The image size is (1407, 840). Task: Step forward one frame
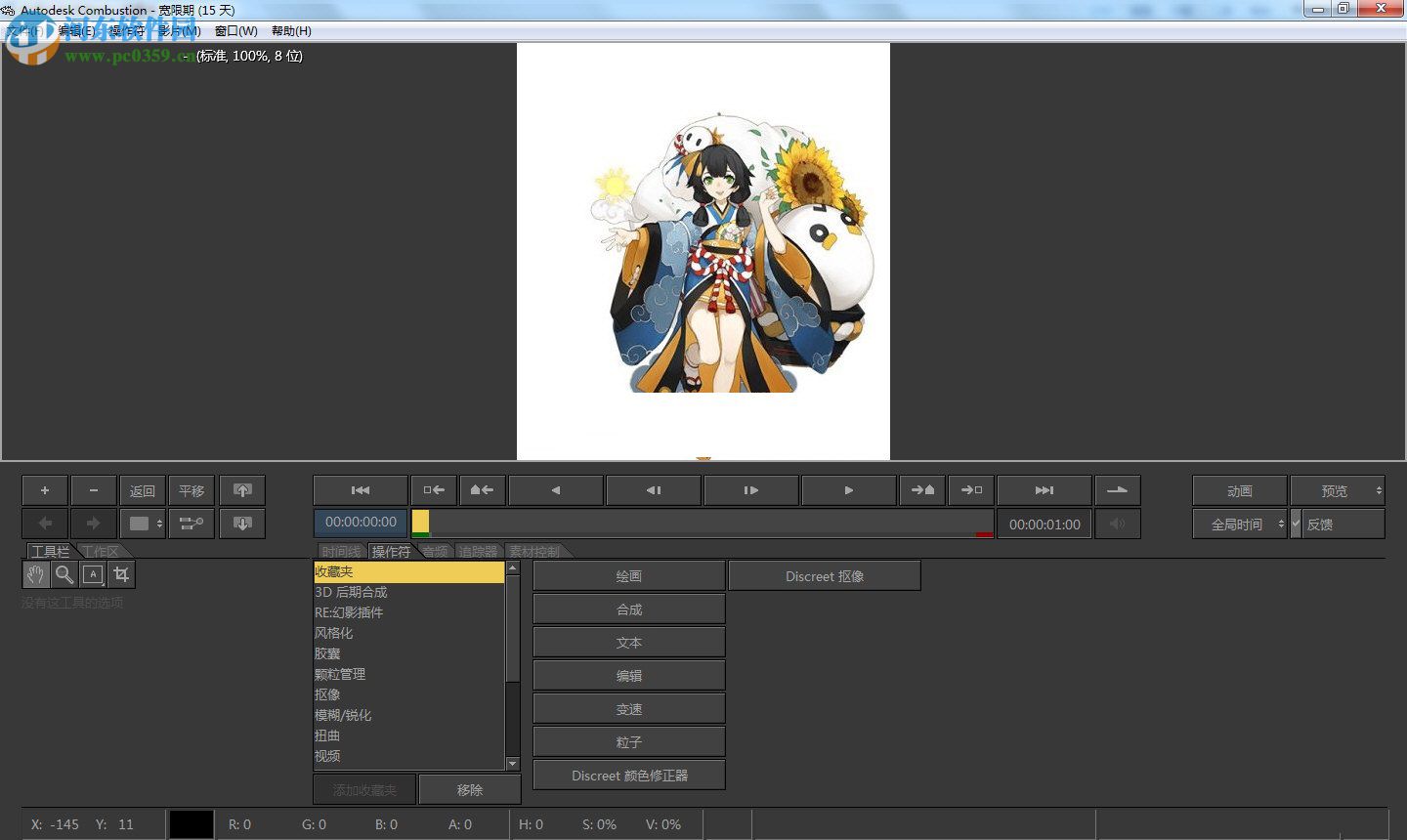coord(751,490)
